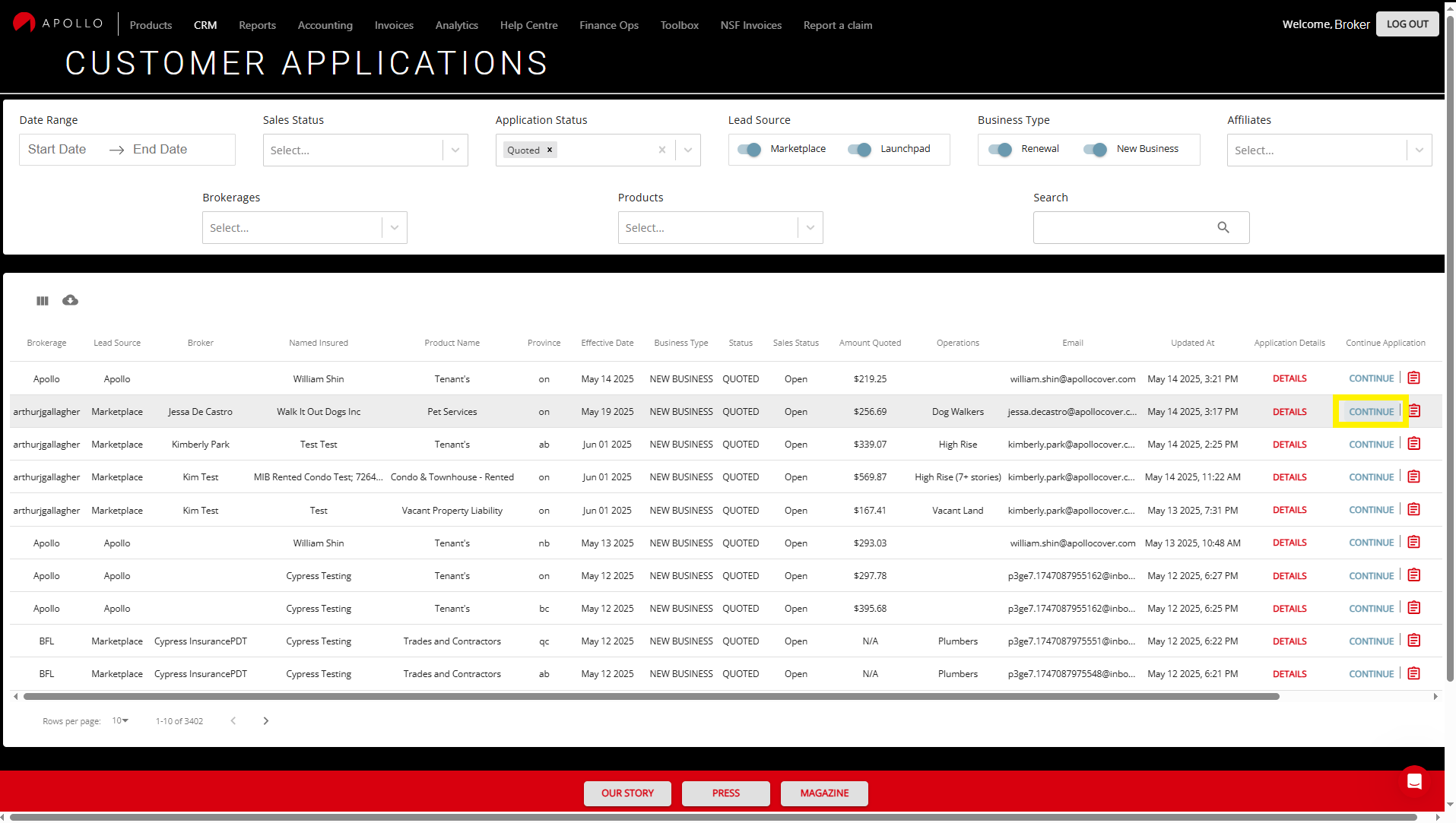
Task: Click clipboard icon in William Shin's first row
Action: (1414, 378)
